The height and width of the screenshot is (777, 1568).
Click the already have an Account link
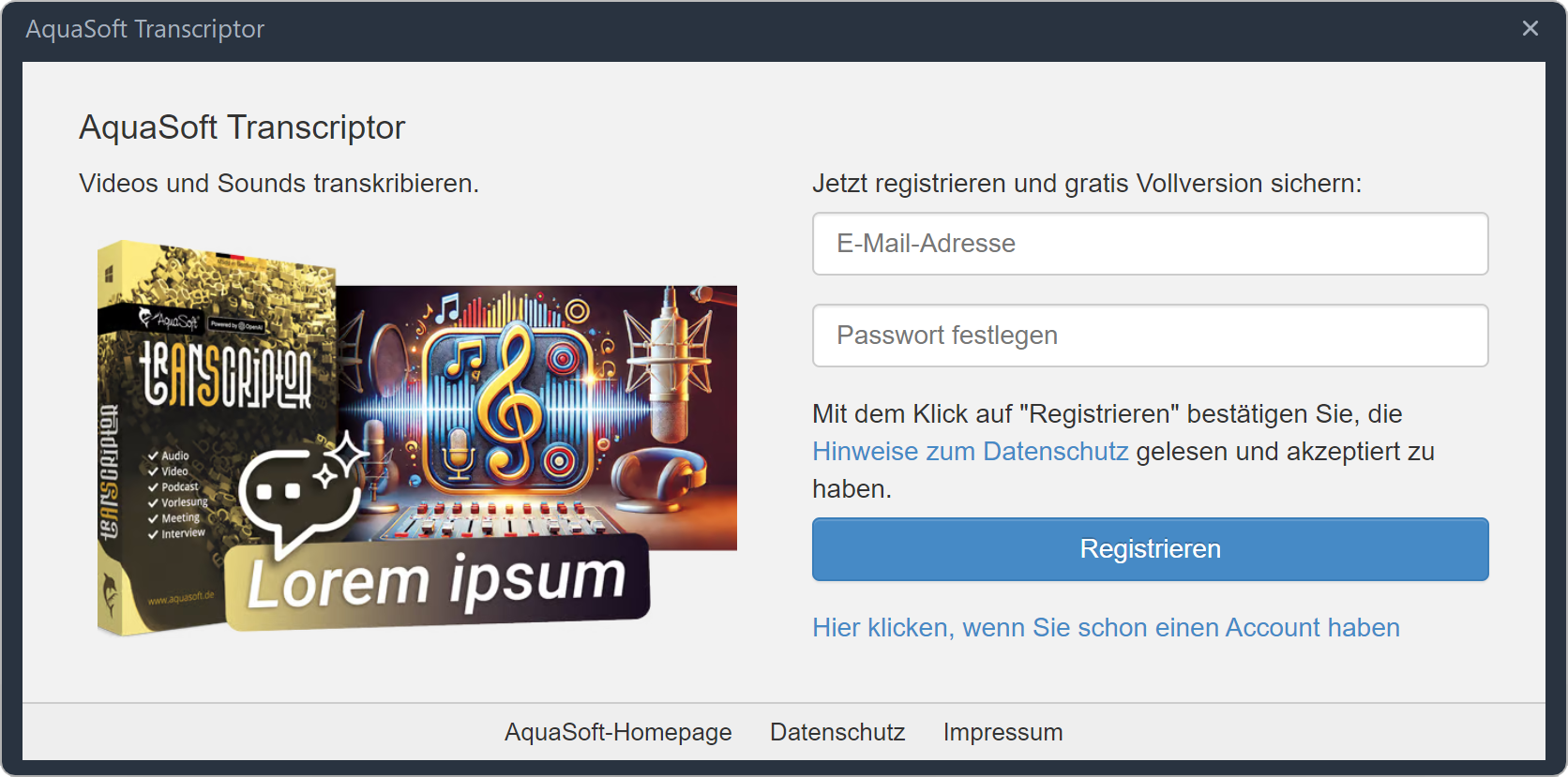click(x=1106, y=628)
